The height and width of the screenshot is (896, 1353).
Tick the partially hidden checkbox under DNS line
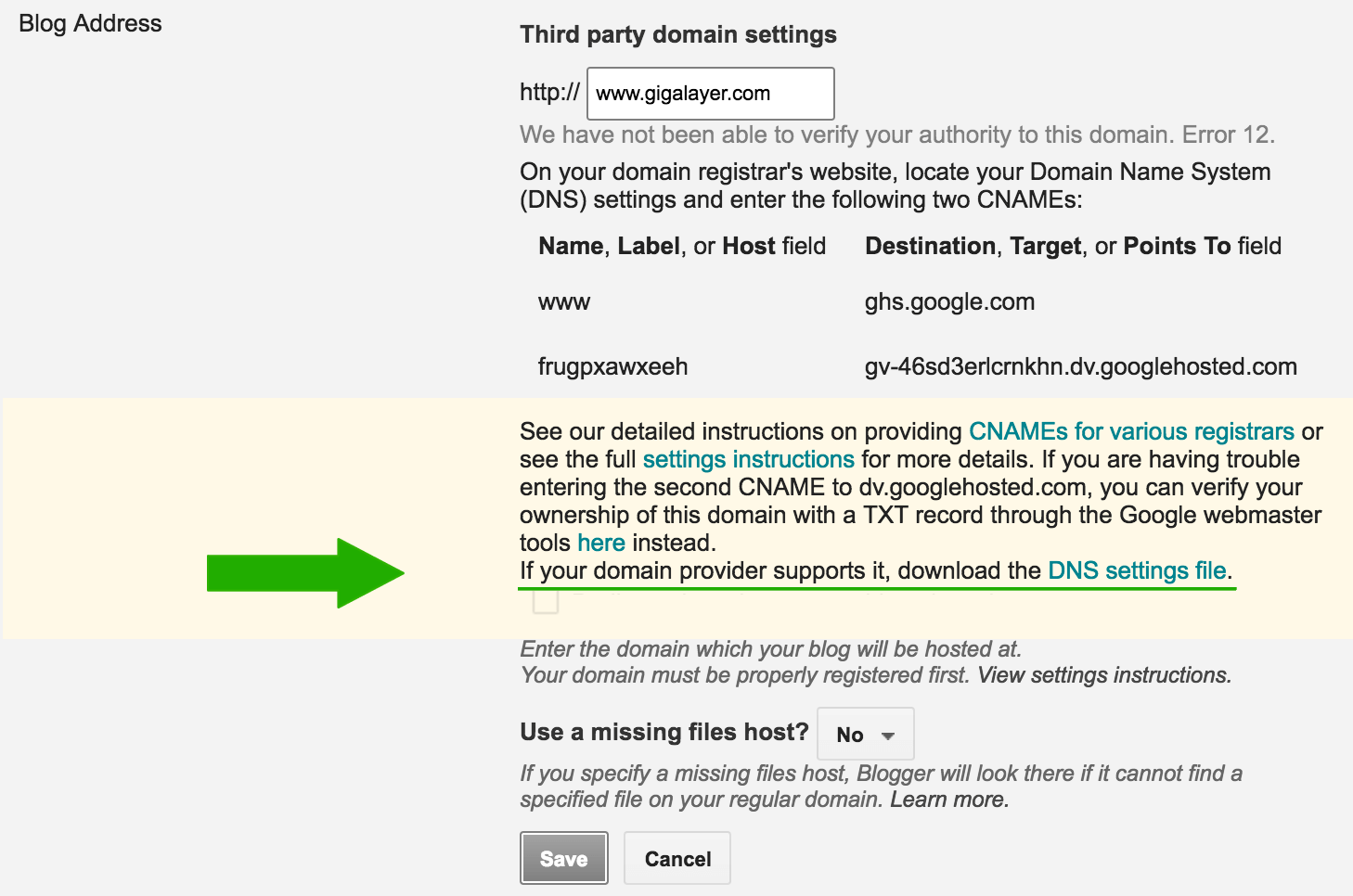pos(546,601)
